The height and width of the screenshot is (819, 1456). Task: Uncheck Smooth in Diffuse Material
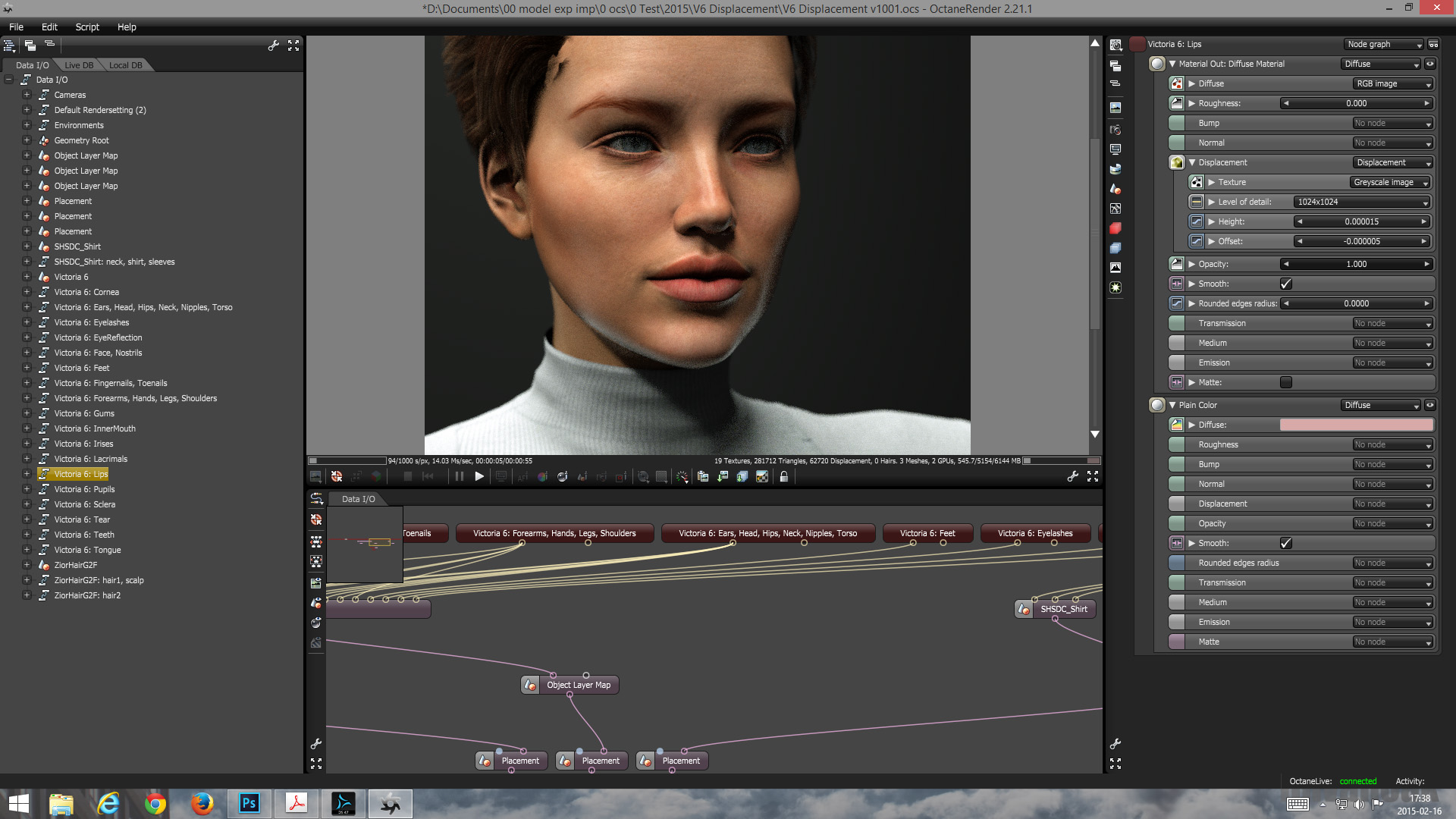tap(1285, 284)
